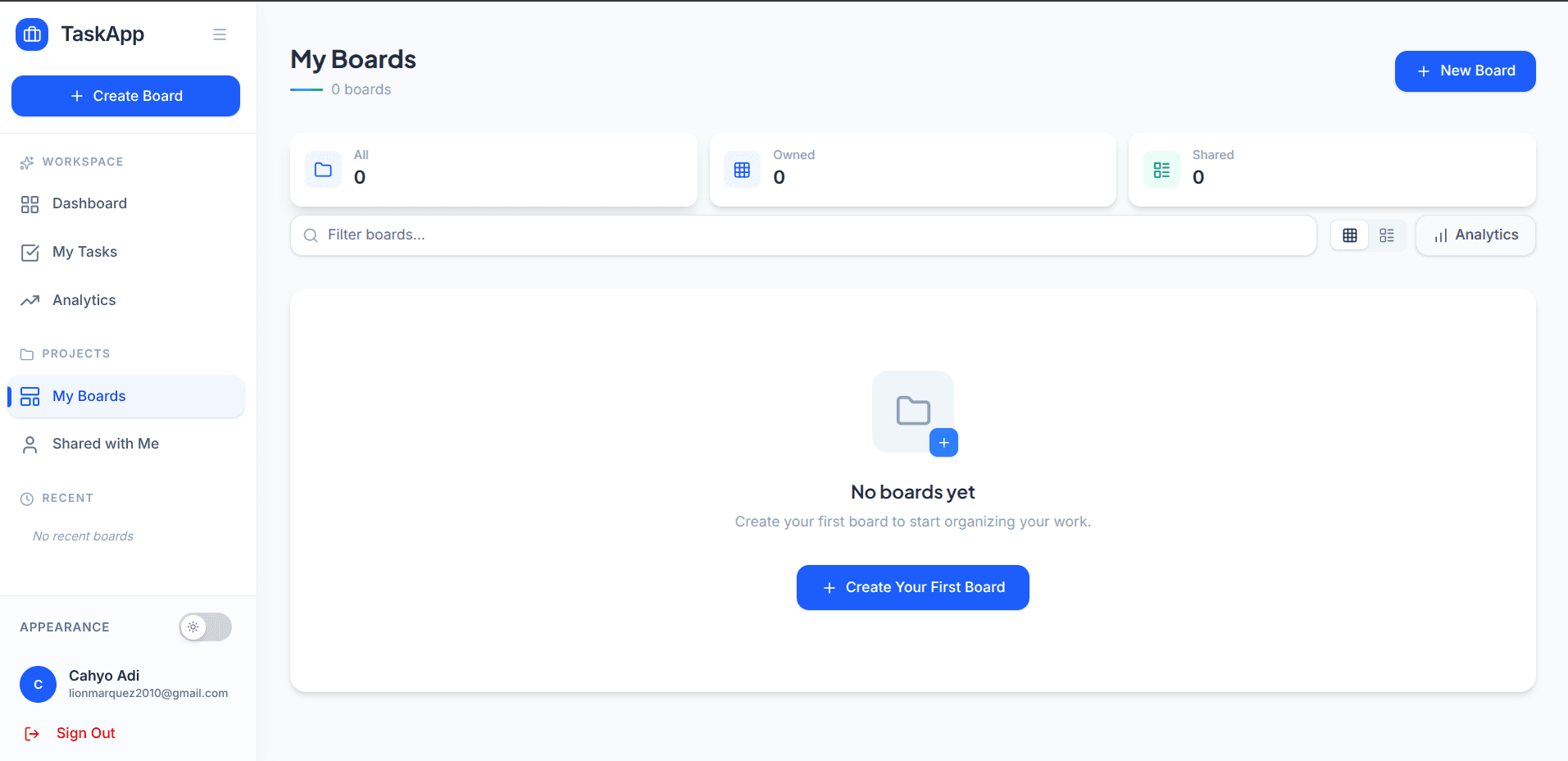Click the search magnifier icon
Image resolution: width=1568 pixels, height=761 pixels.
click(311, 235)
